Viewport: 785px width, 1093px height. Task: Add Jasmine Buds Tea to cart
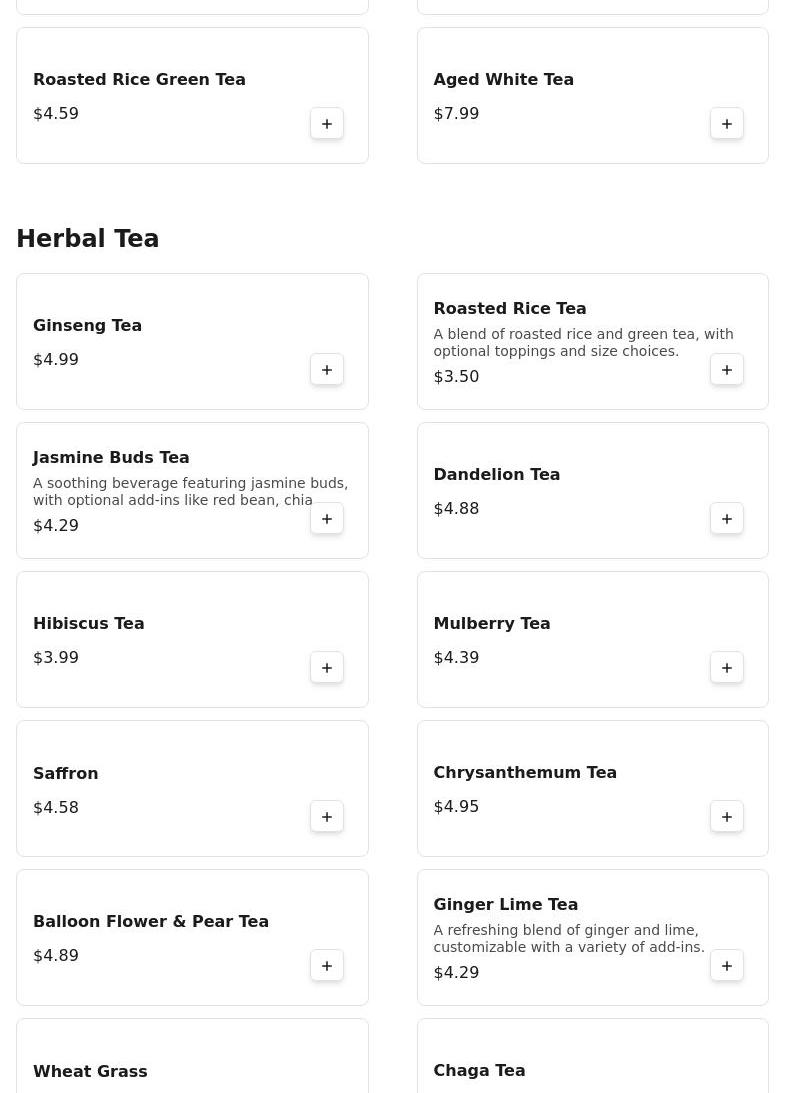coord(327,519)
